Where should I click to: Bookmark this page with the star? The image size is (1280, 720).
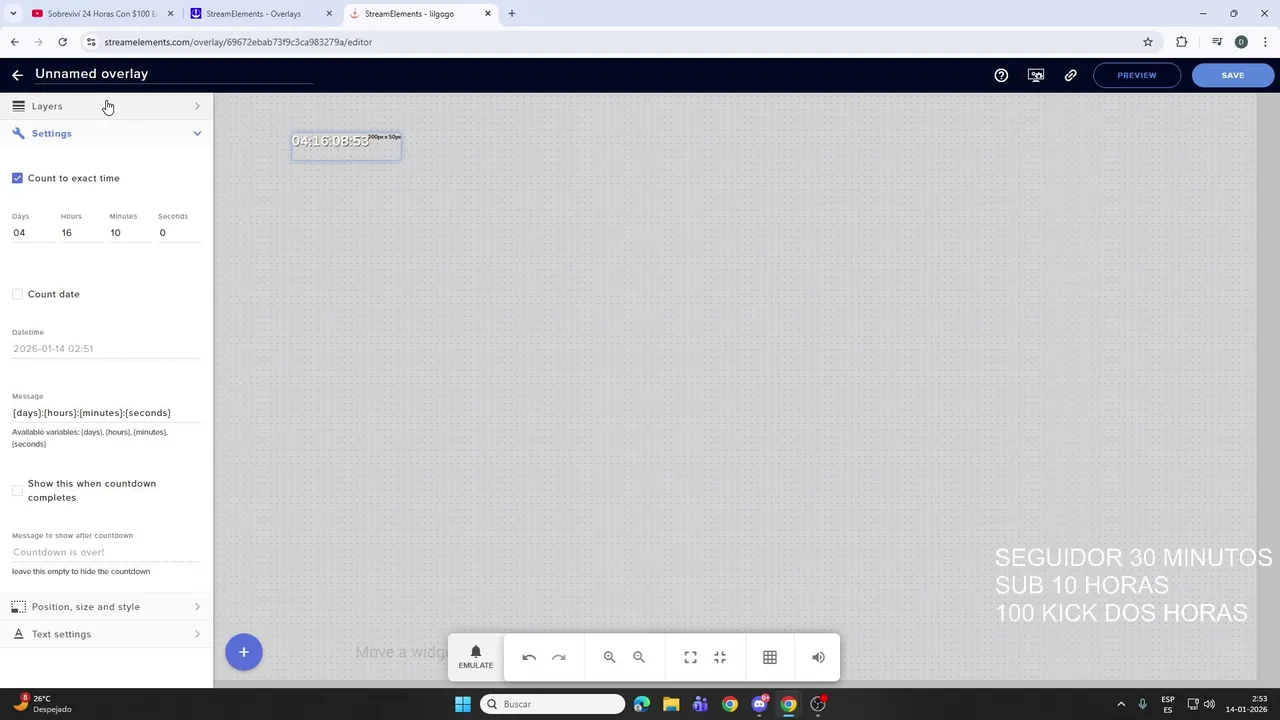[x=1148, y=42]
